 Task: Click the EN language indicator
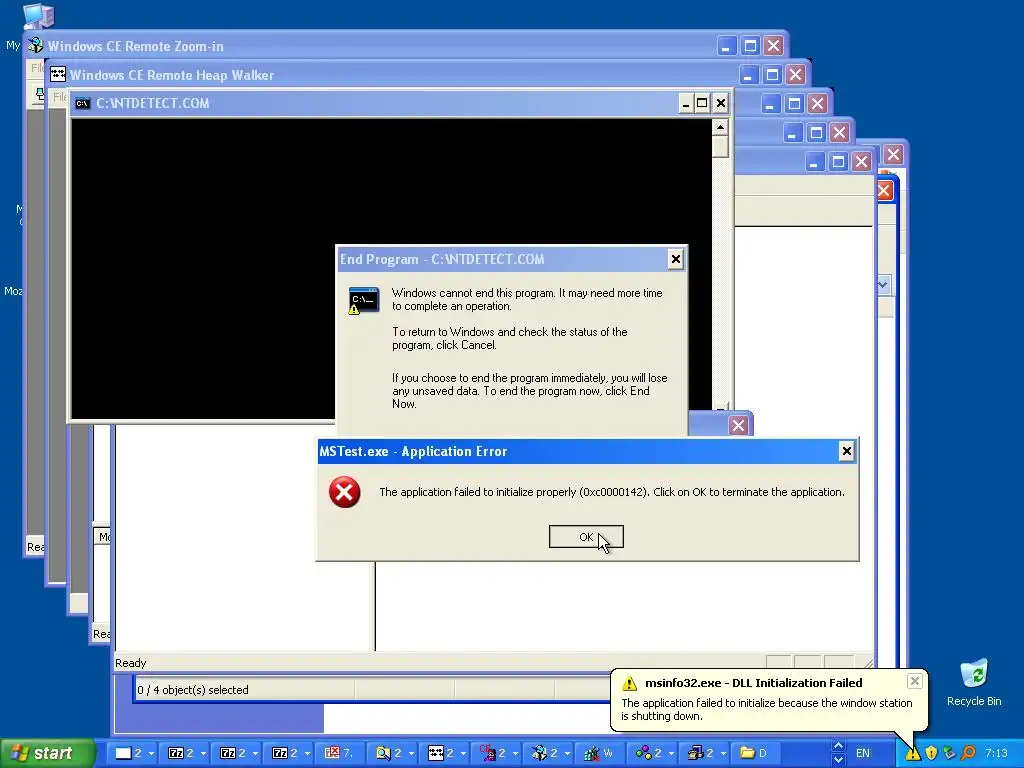(x=863, y=753)
